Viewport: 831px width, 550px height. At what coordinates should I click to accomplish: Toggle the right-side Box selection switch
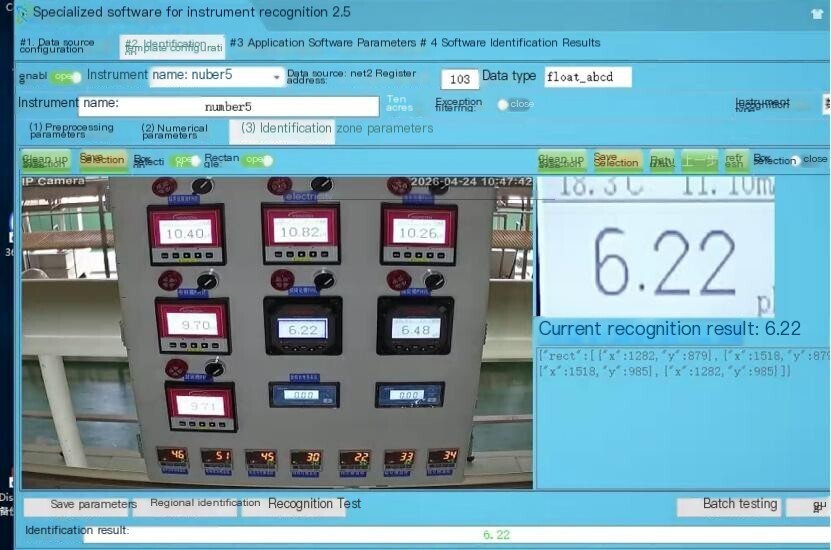[x=809, y=159]
